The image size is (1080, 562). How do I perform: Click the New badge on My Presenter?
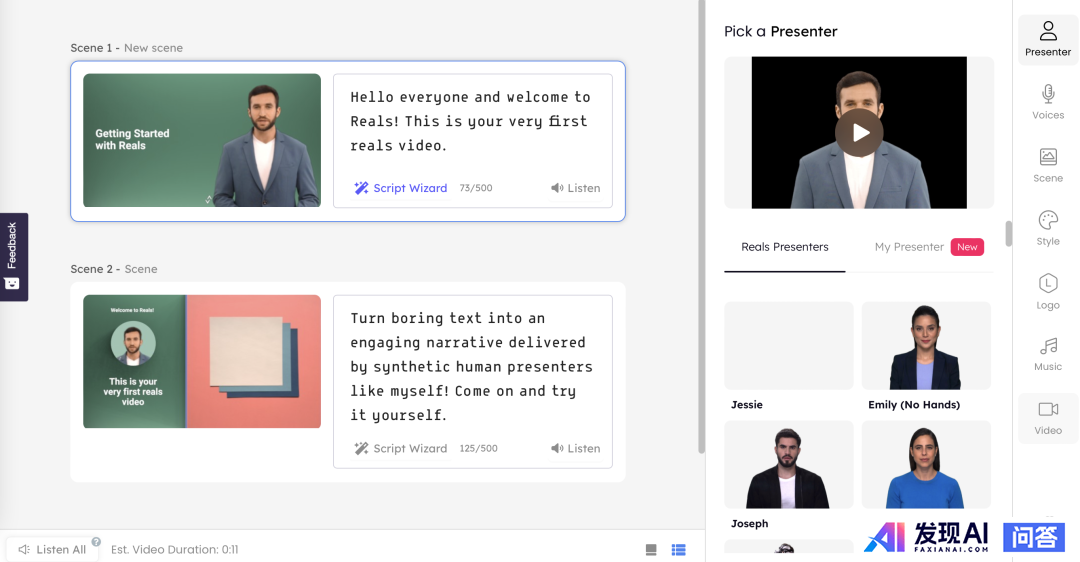967,247
